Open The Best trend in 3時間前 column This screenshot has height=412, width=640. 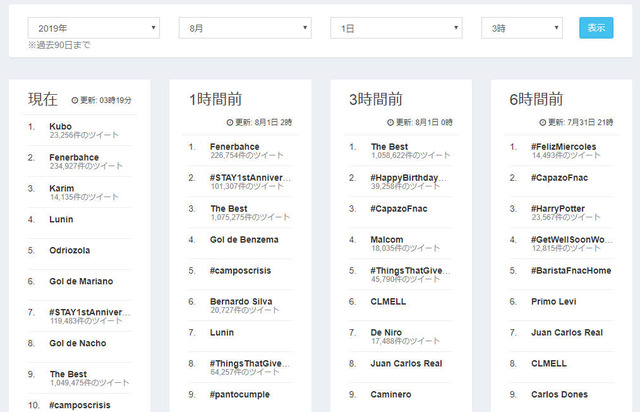tap(389, 147)
